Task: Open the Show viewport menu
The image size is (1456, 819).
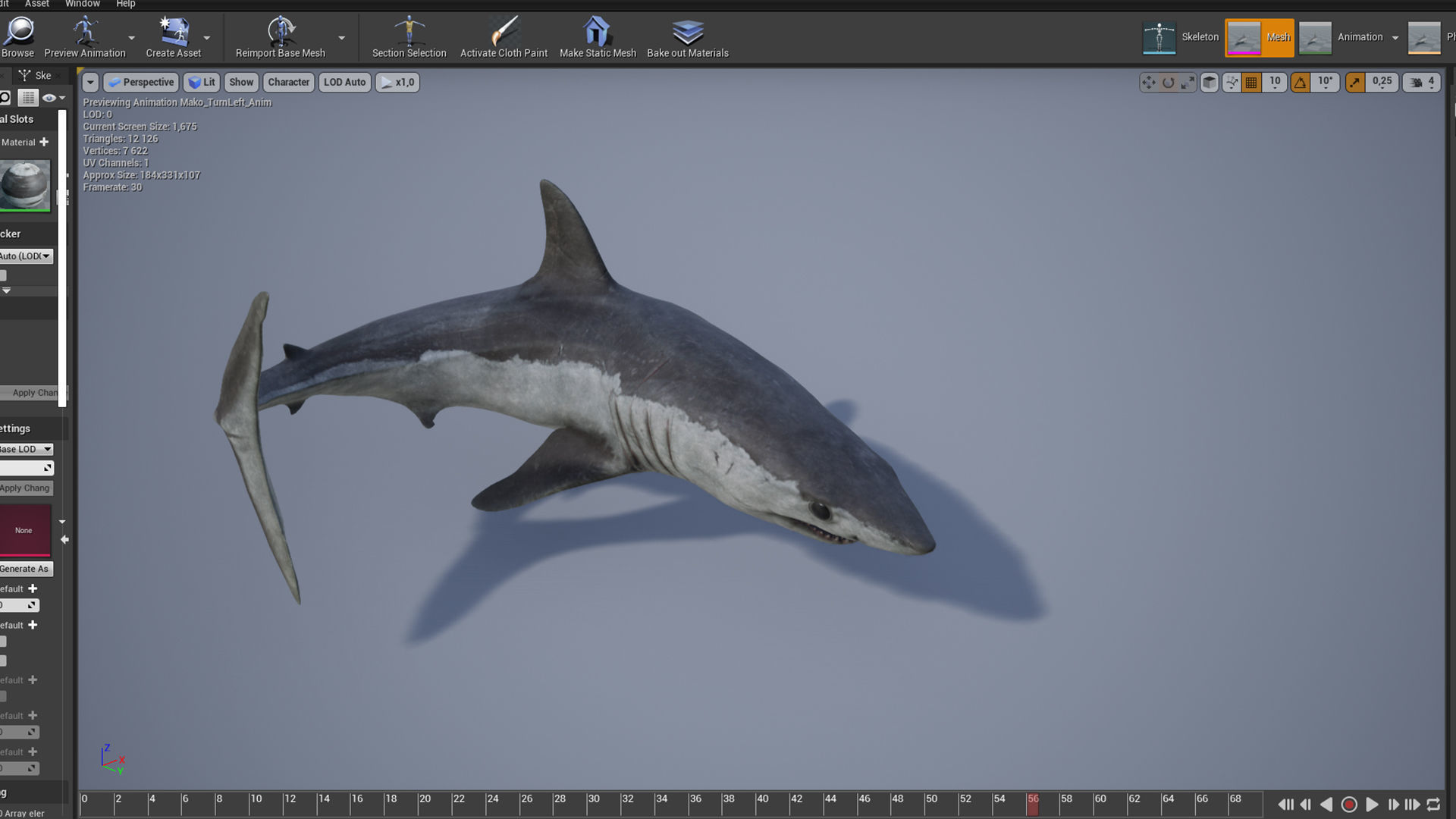Action: 241,82
